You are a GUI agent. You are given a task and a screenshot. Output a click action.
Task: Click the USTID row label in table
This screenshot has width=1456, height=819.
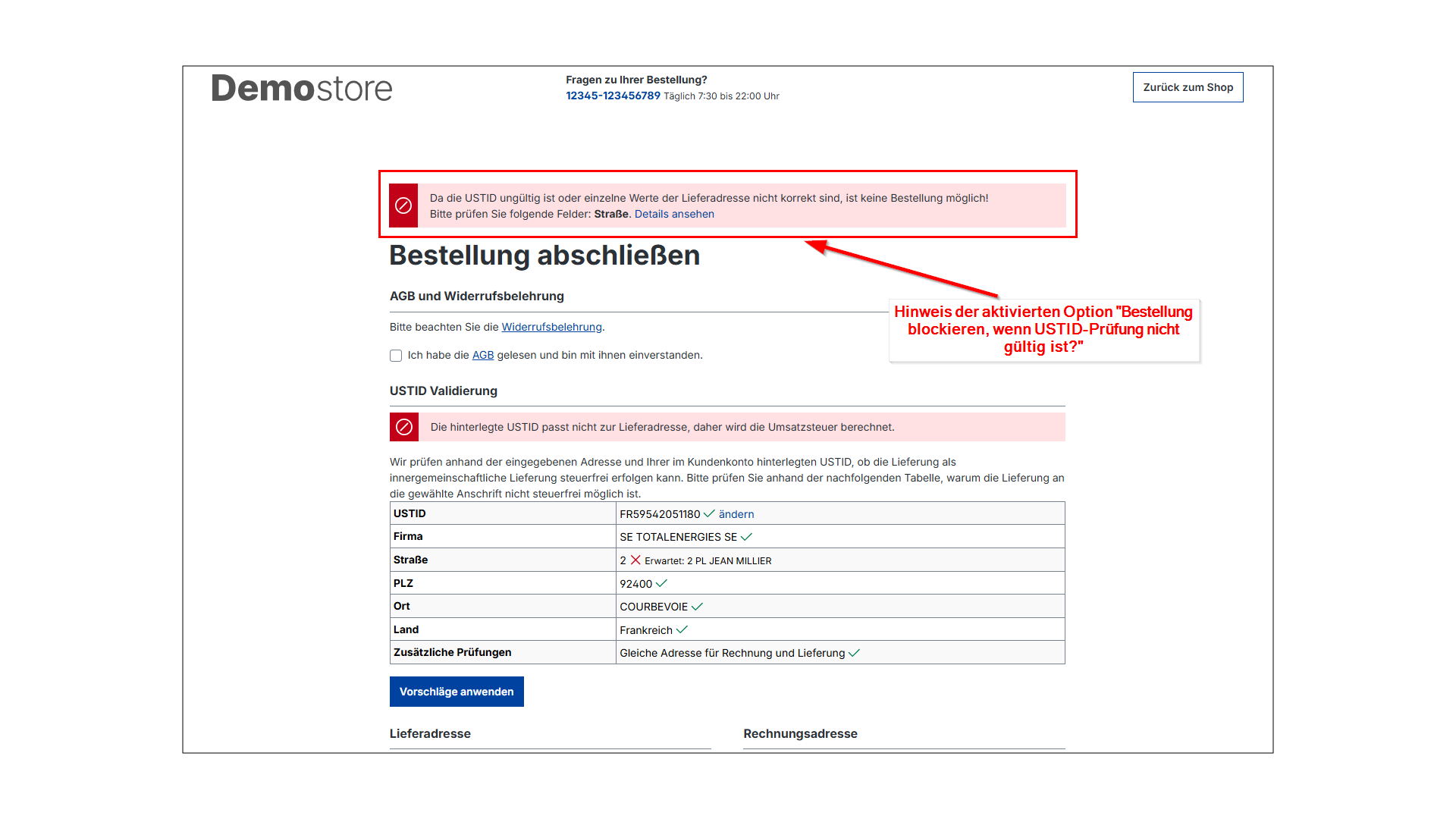tap(409, 513)
